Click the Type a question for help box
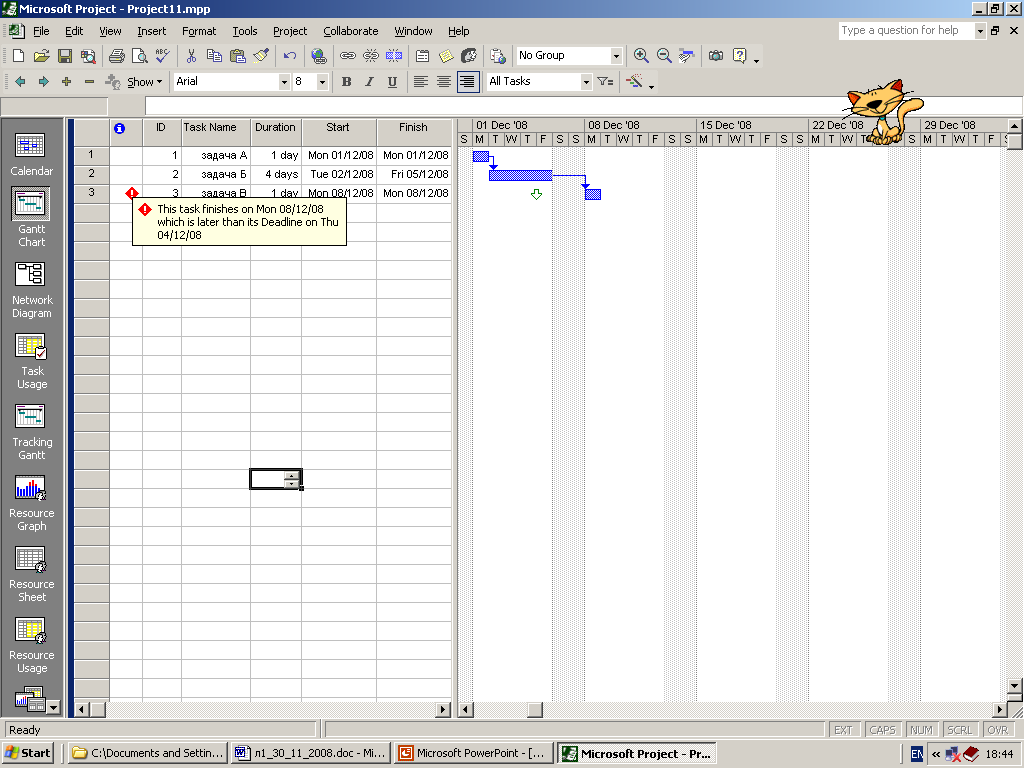 coord(906,31)
